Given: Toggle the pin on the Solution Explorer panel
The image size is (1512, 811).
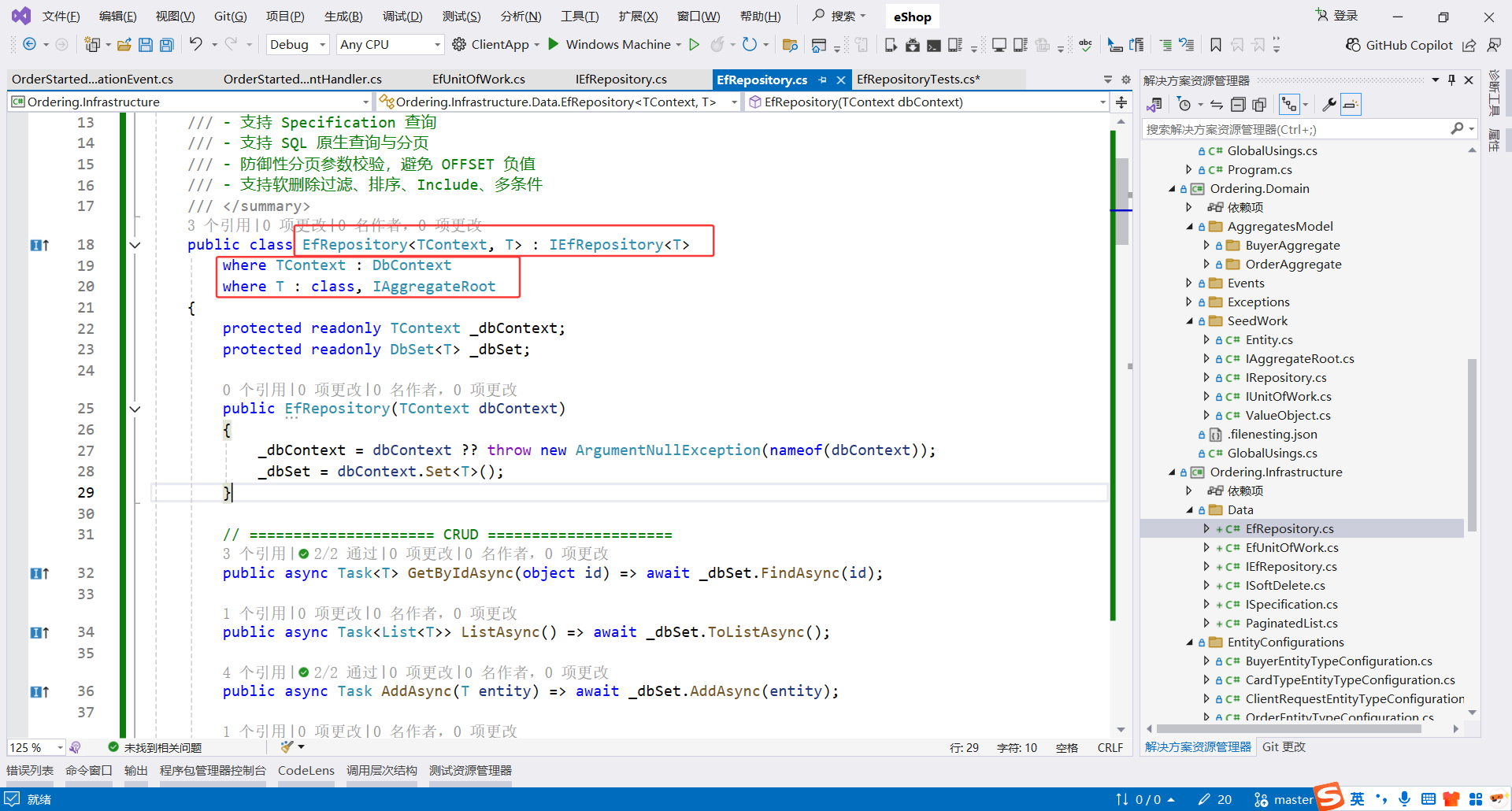Looking at the screenshot, I should (1451, 79).
